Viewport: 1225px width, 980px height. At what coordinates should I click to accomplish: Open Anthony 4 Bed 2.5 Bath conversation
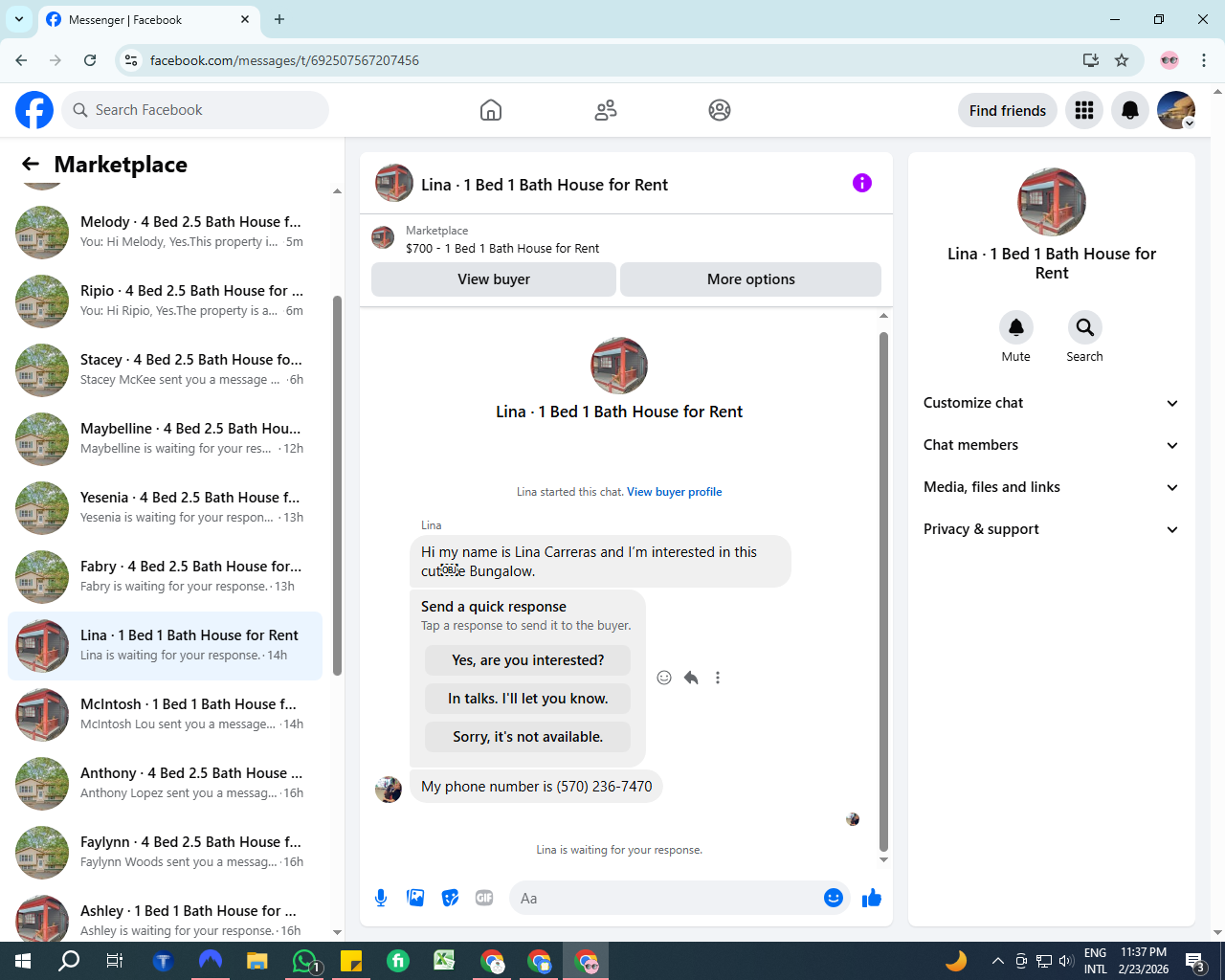[x=165, y=784]
